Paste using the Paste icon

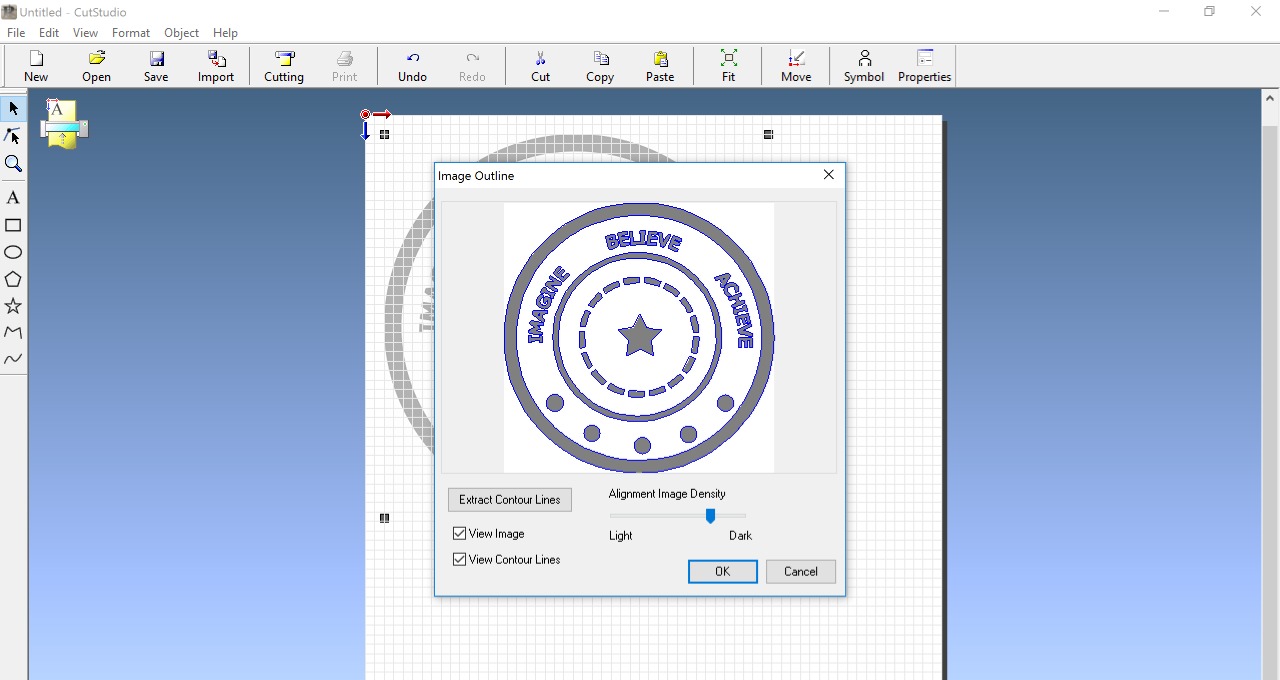(660, 67)
